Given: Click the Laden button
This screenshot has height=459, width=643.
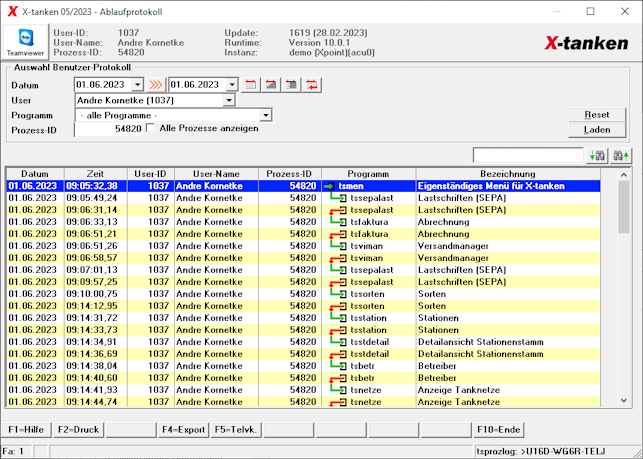Looking at the screenshot, I should (x=597, y=130).
